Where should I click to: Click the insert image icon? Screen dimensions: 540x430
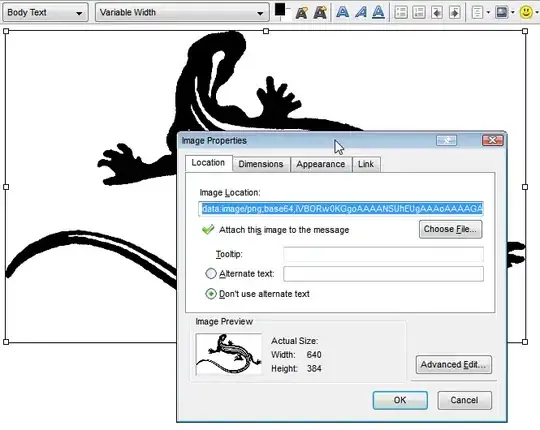pos(501,13)
